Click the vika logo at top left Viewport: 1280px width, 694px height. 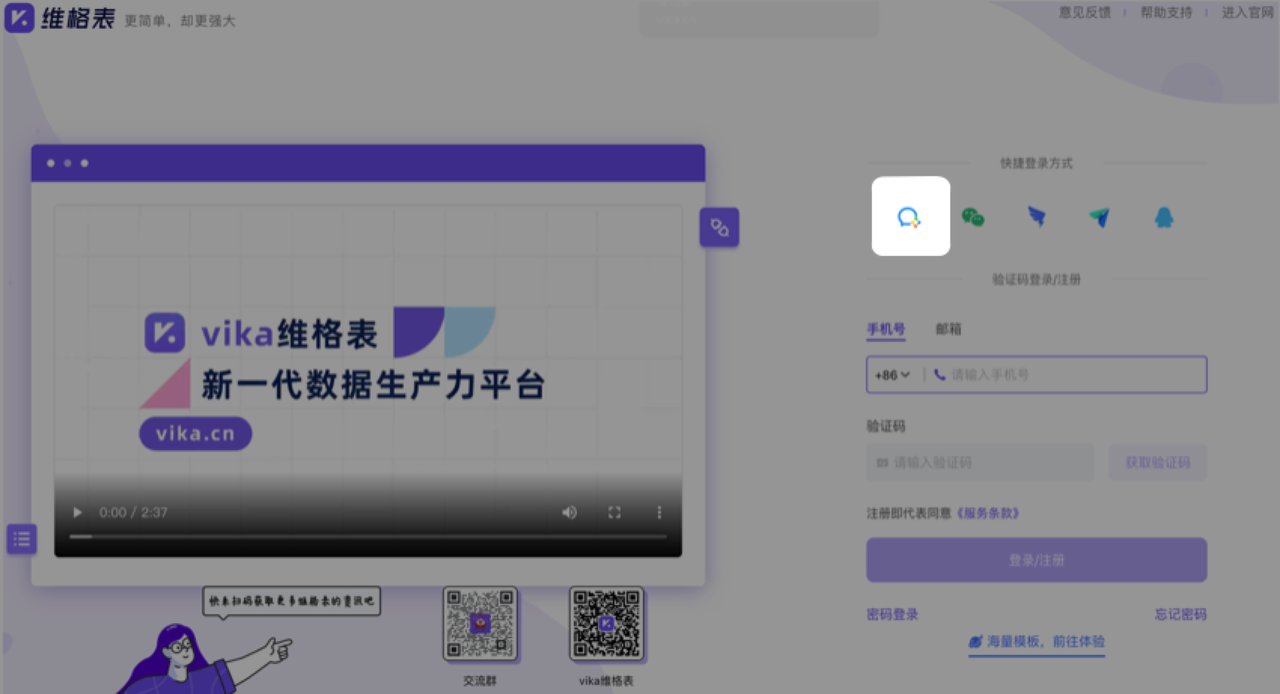tap(20, 18)
